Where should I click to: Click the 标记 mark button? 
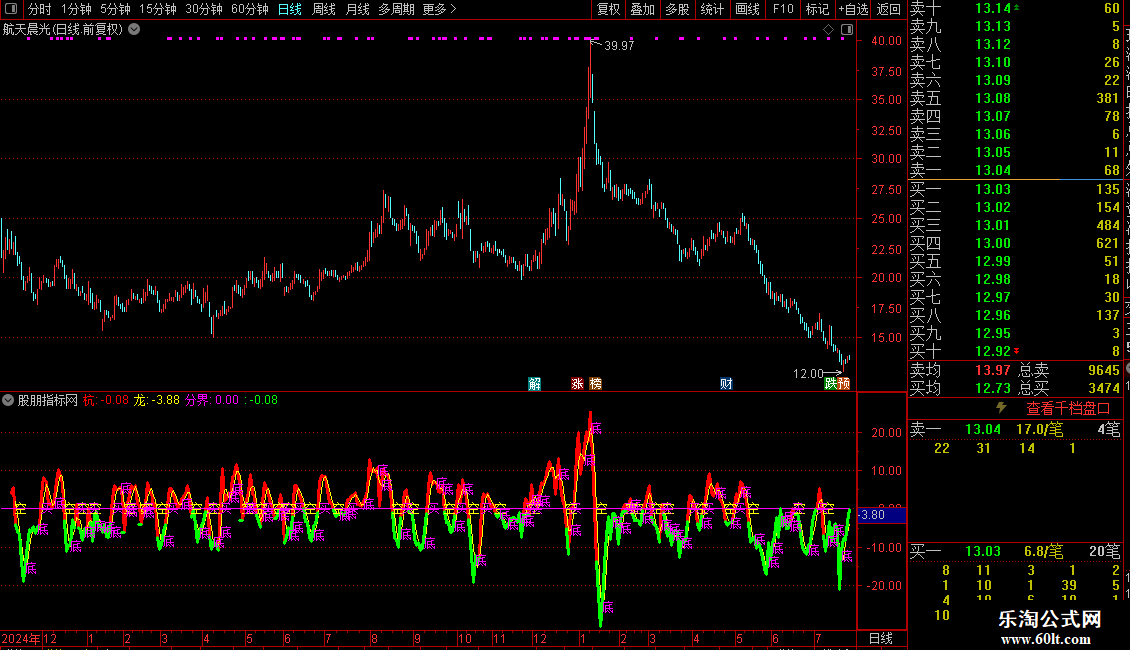click(817, 9)
